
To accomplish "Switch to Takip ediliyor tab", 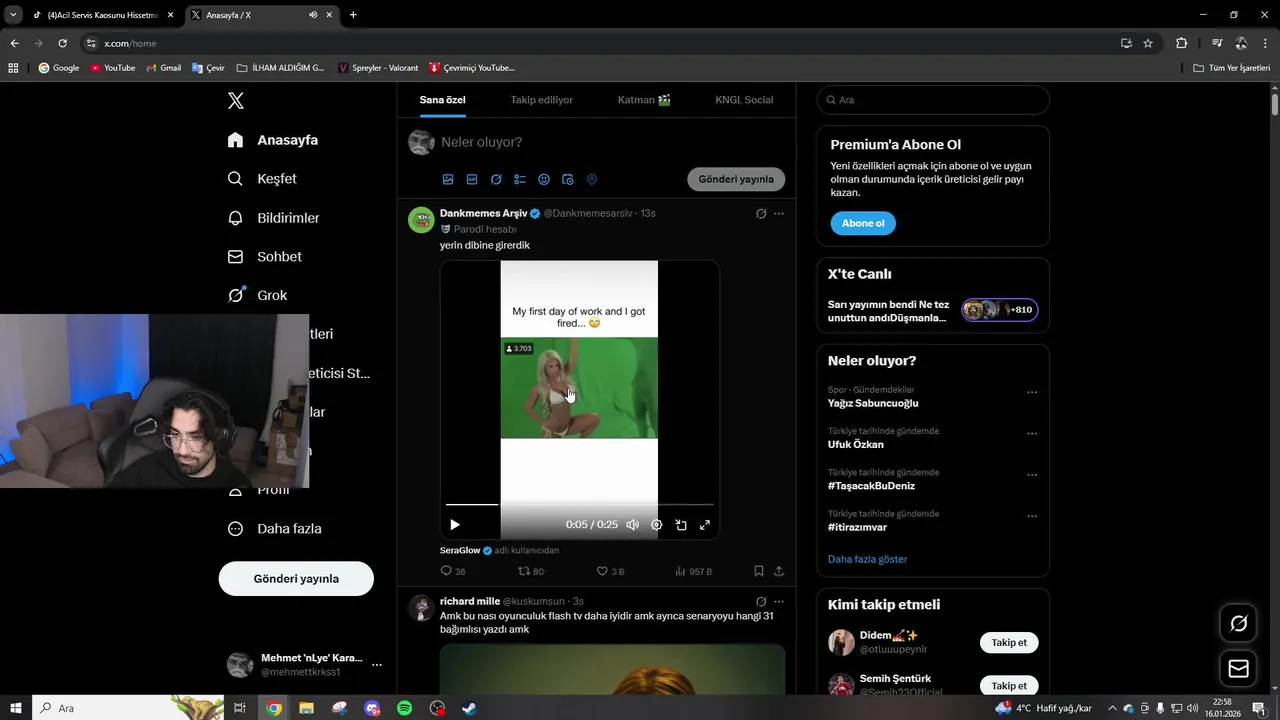I will pyautogui.click(x=542, y=100).
